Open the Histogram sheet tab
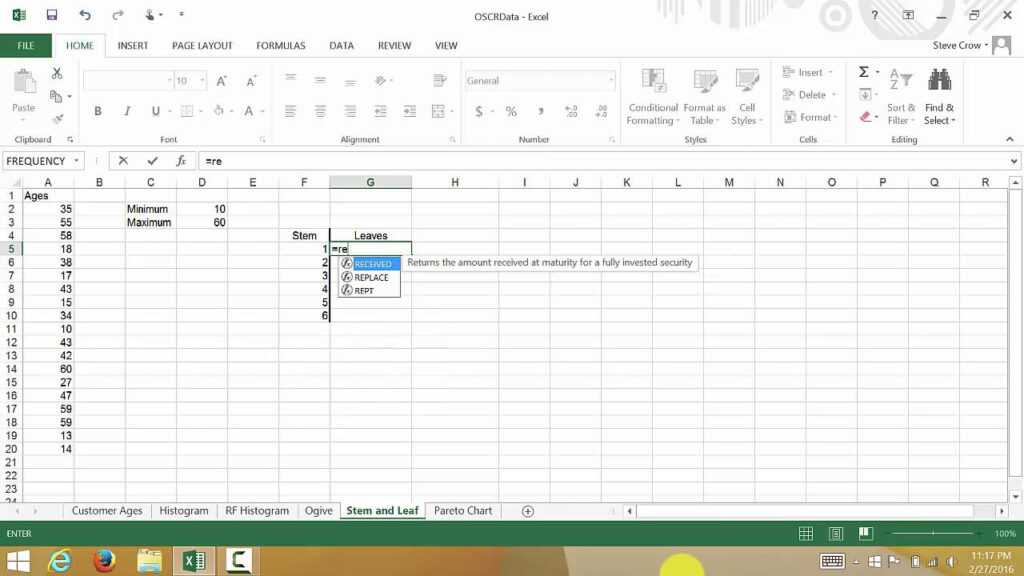 (x=183, y=510)
